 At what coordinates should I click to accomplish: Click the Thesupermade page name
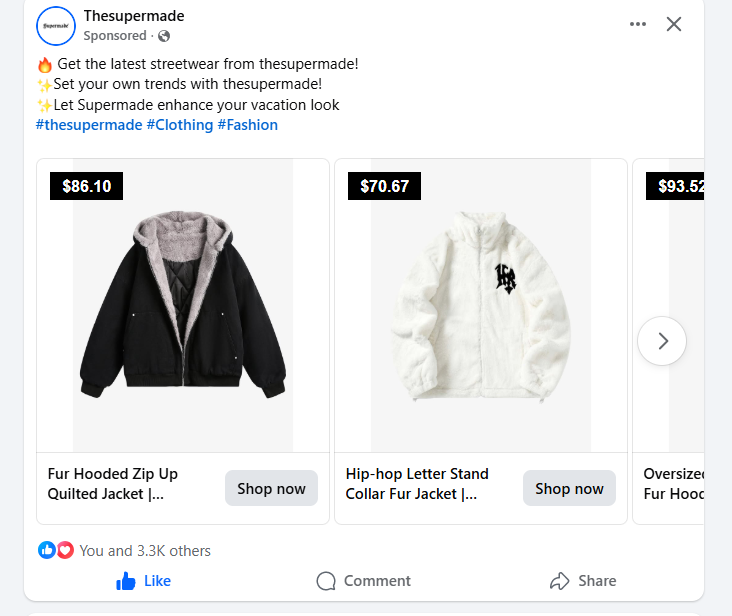[x=134, y=16]
